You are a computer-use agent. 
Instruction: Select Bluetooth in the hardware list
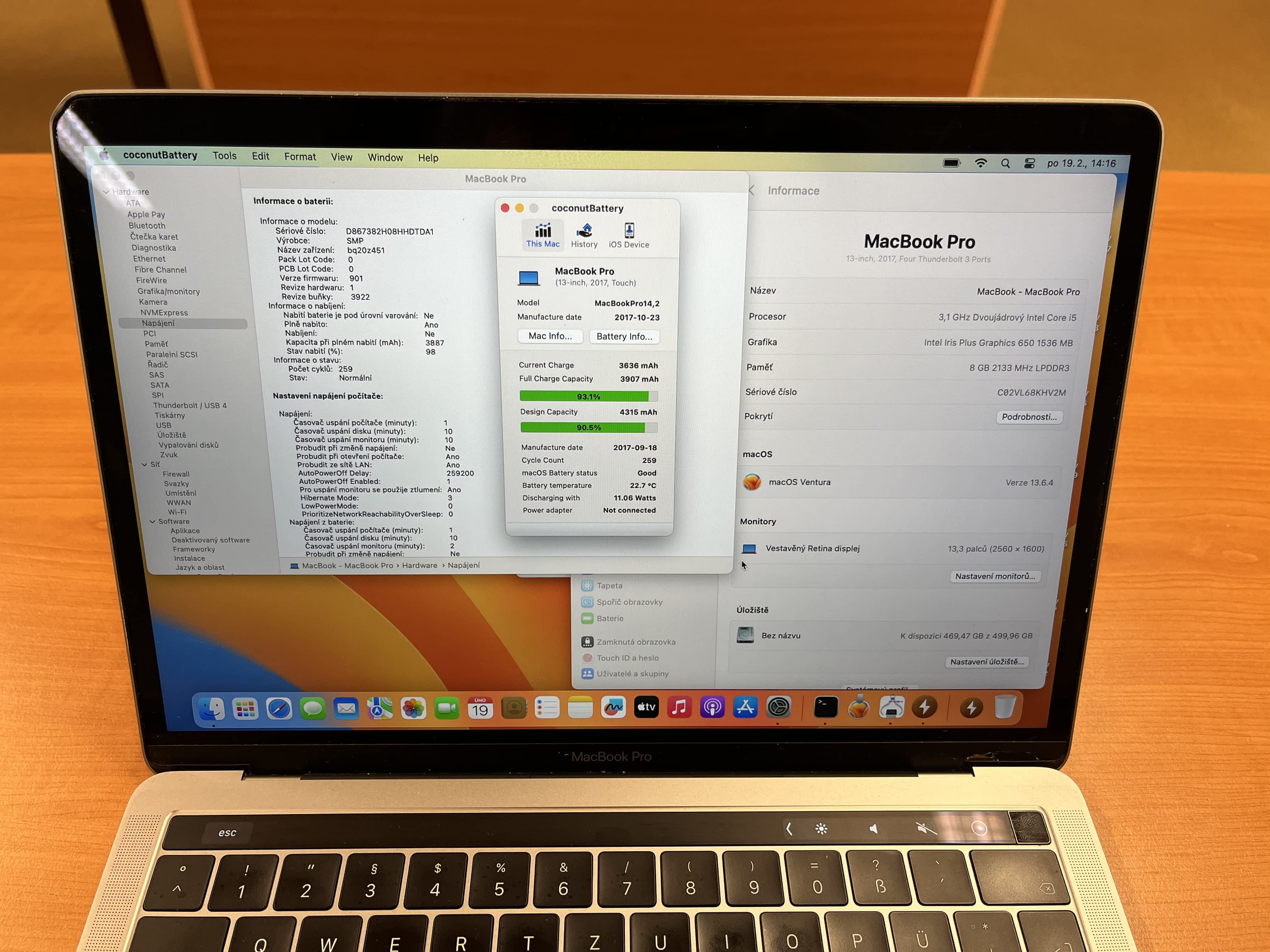(147, 225)
